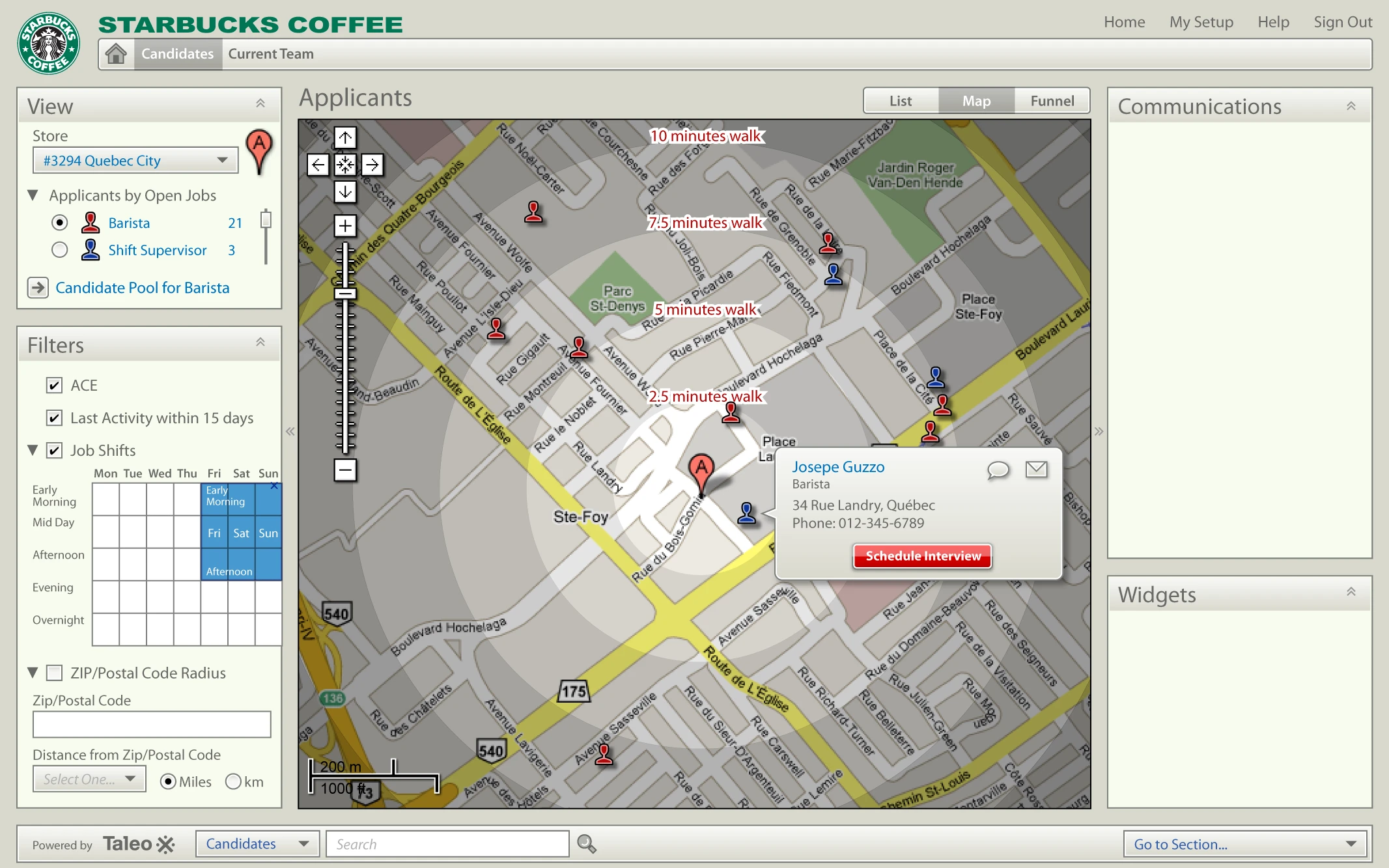The height and width of the screenshot is (868, 1389).
Task: Open My Setup
Action: click(1201, 22)
